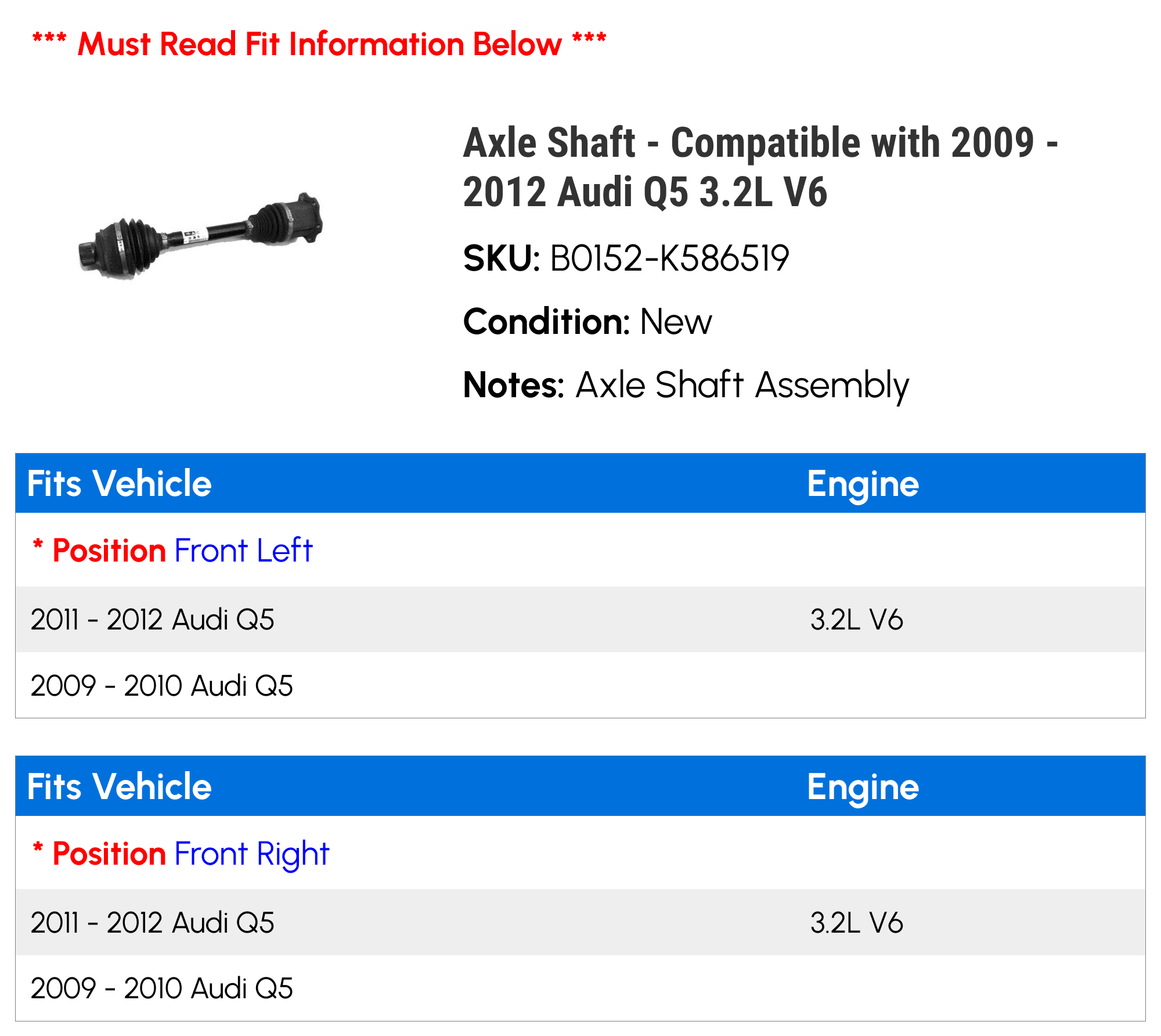Click the first table's Engine header
The height and width of the screenshot is (1036, 1161).
pos(863,485)
